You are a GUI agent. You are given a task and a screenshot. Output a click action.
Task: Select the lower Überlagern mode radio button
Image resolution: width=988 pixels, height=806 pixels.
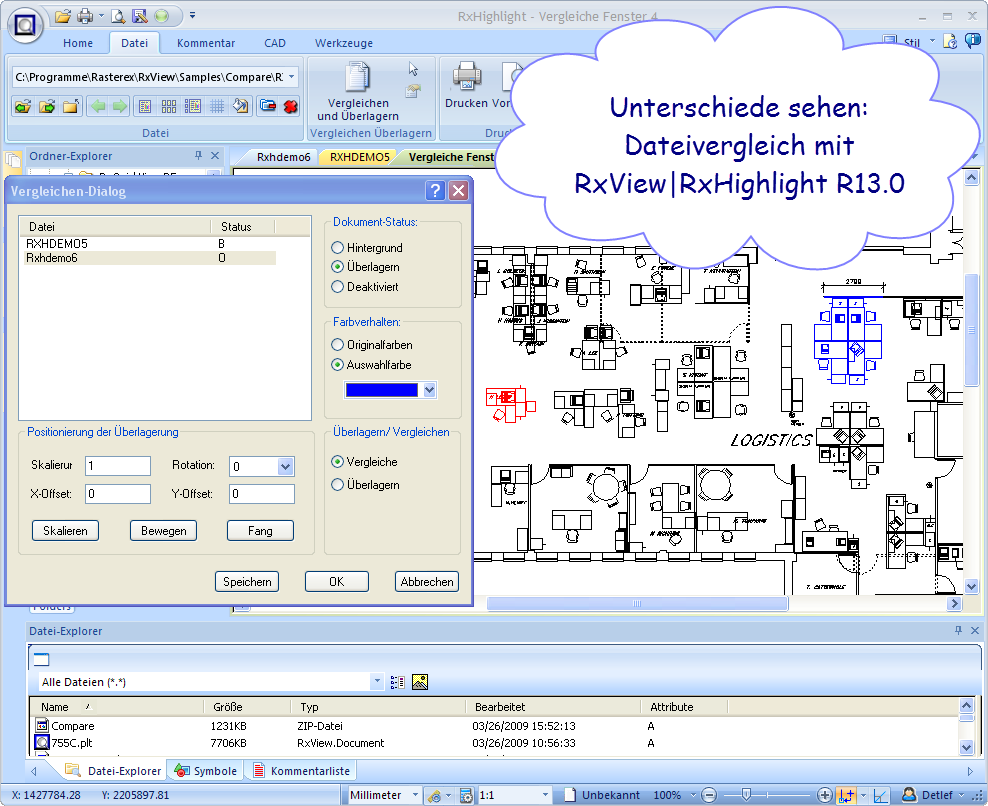pyautogui.click(x=338, y=485)
